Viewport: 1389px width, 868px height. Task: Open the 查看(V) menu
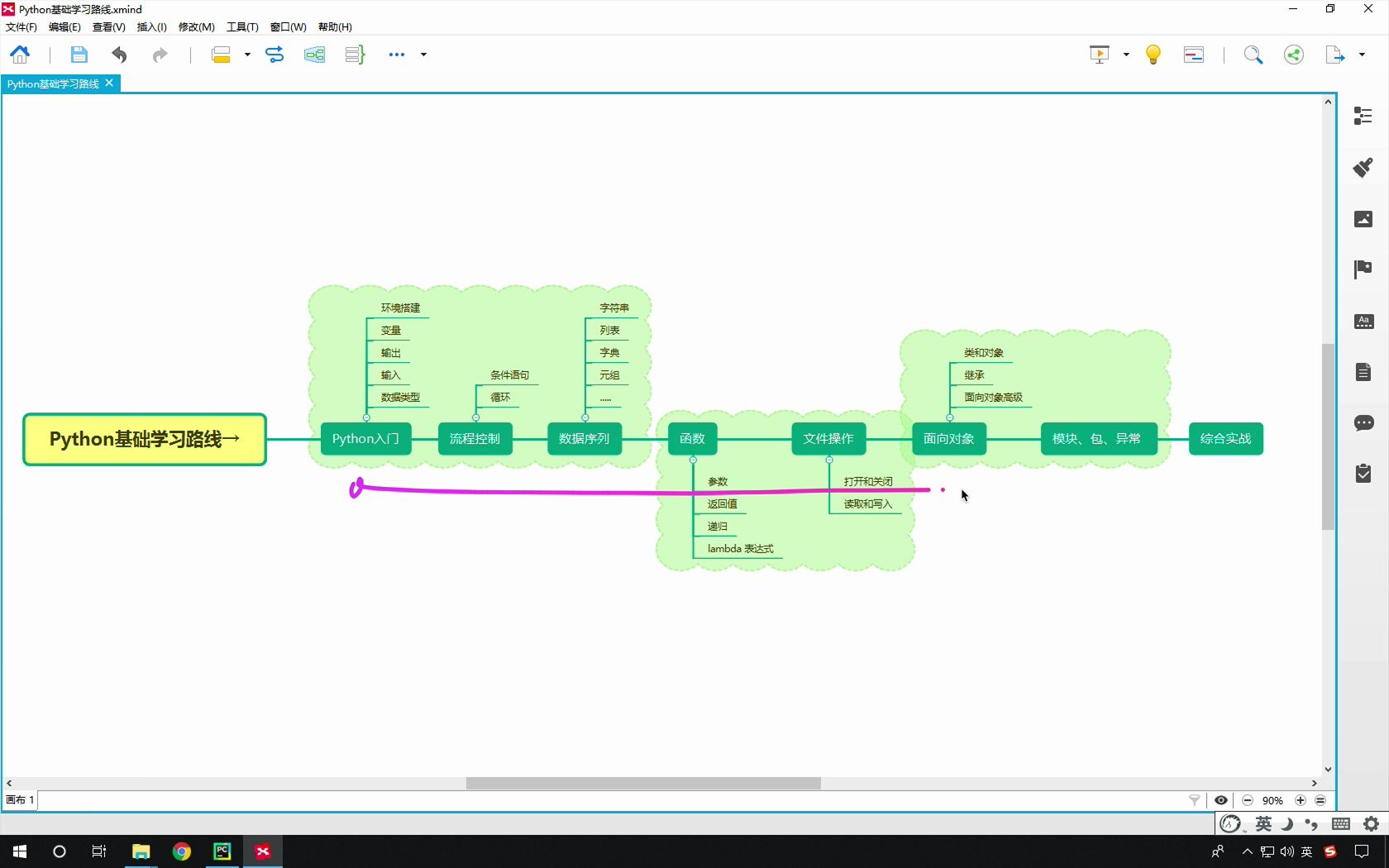click(x=108, y=27)
